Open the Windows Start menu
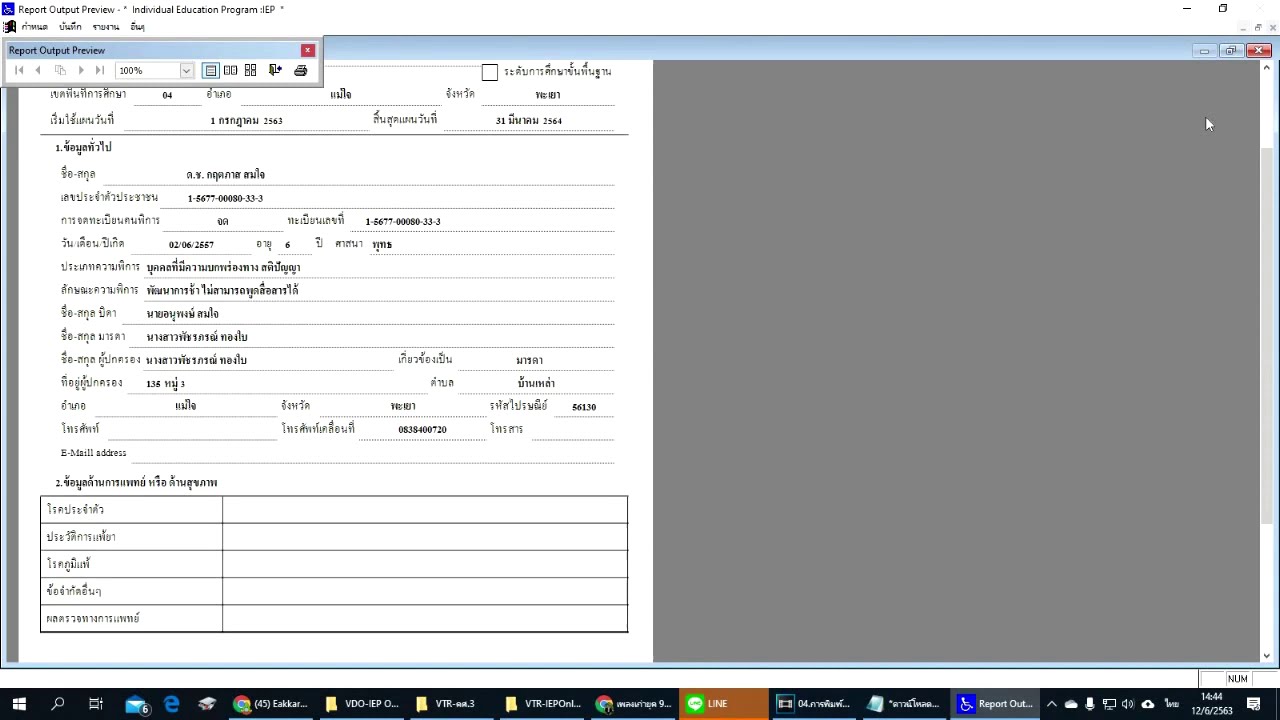This screenshot has height=720, width=1280. [19, 704]
